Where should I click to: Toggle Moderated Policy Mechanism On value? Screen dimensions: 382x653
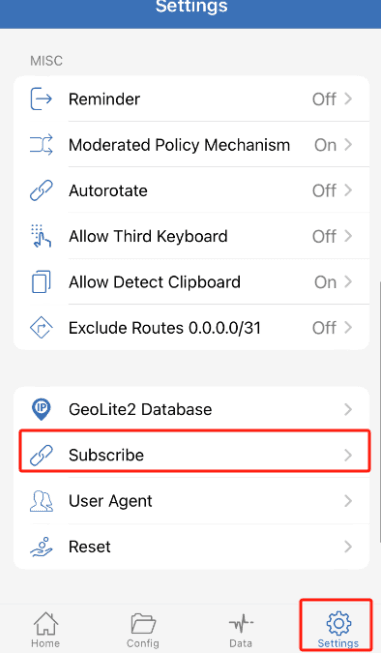click(325, 145)
